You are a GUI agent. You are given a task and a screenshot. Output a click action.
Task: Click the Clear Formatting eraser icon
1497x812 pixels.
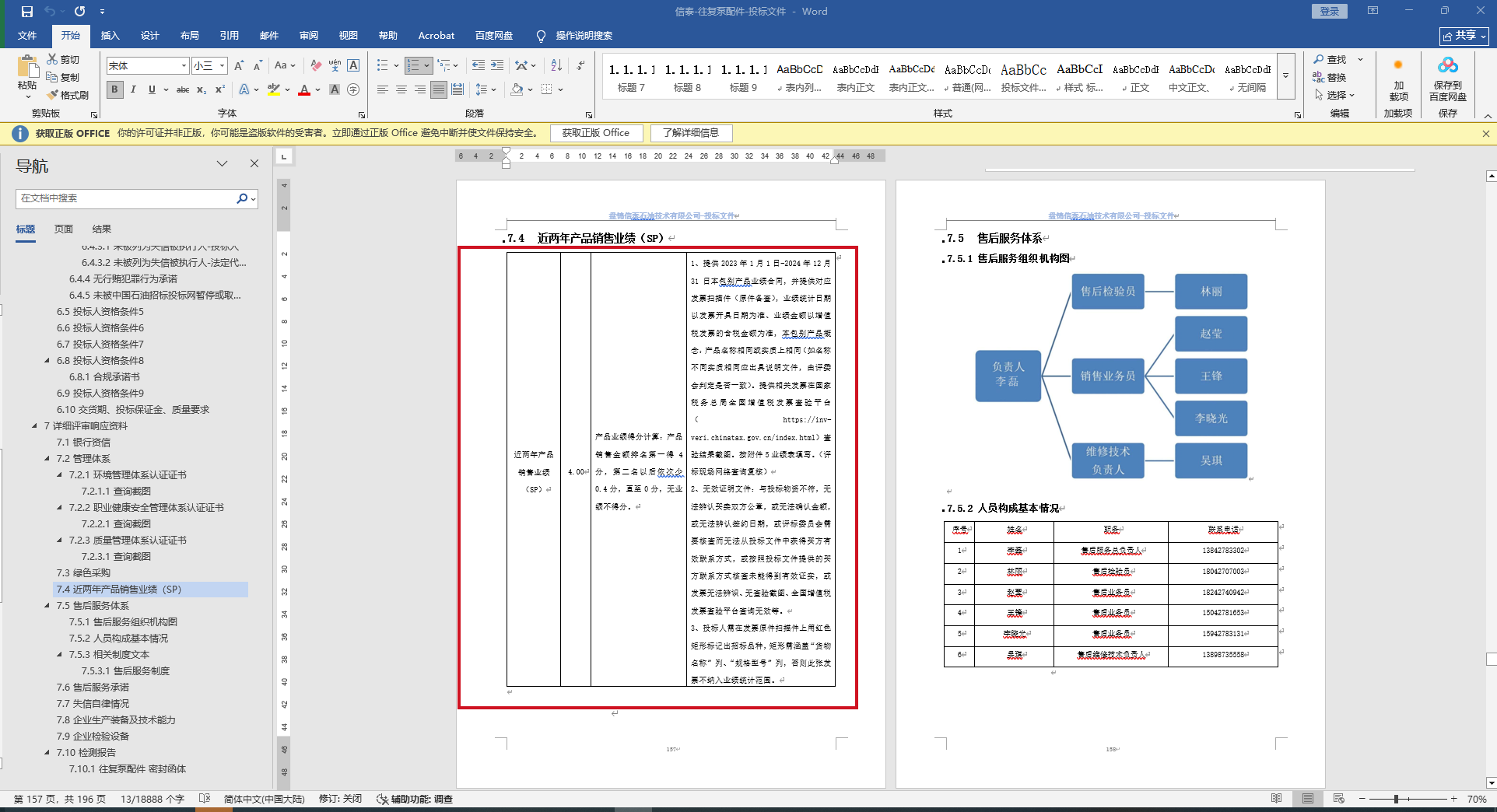pyautogui.click(x=315, y=66)
